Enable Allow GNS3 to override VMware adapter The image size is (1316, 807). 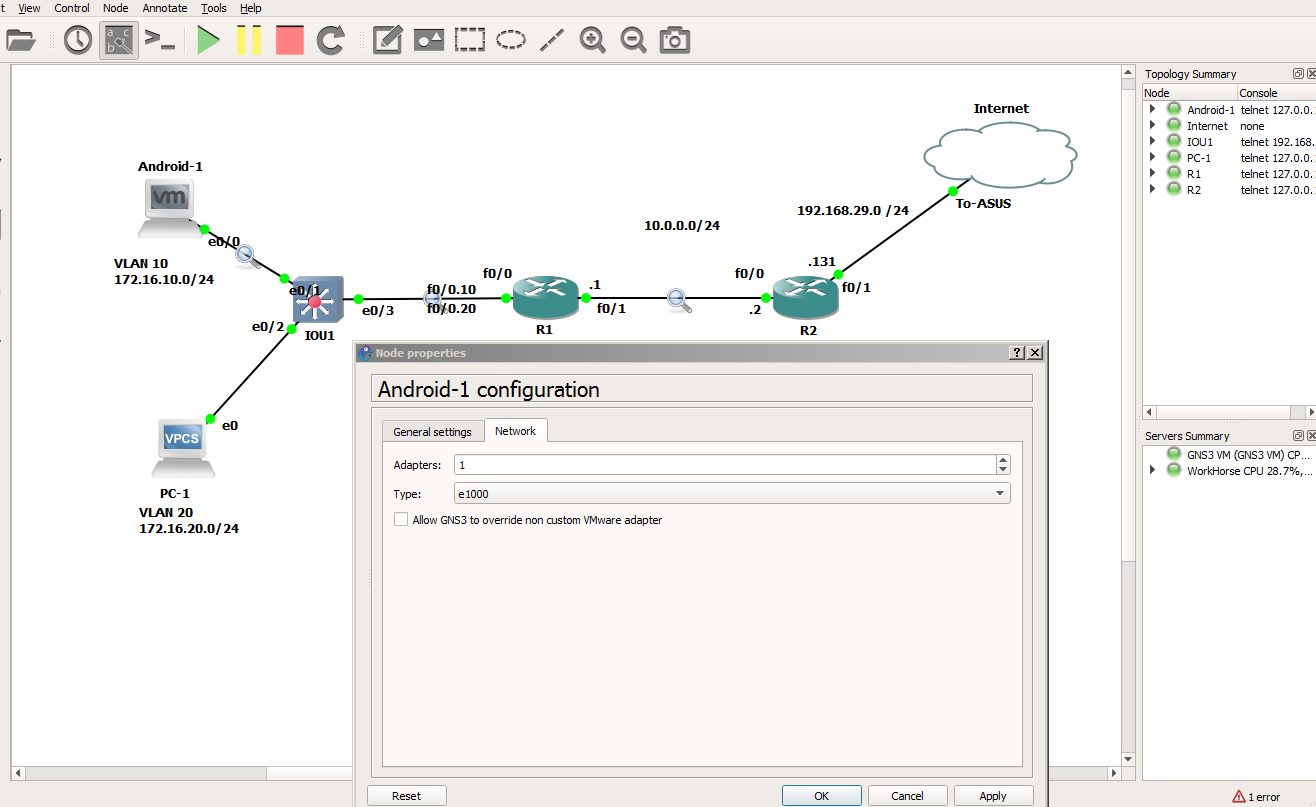pyautogui.click(x=401, y=520)
